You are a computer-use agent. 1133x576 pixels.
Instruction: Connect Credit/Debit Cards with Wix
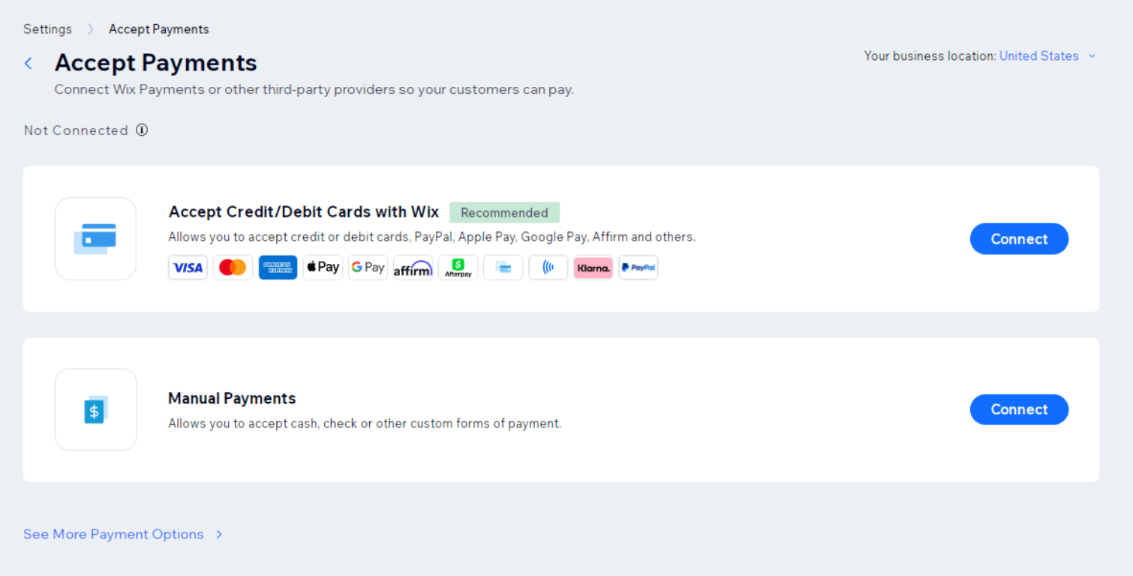pyautogui.click(x=1019, y=239)
